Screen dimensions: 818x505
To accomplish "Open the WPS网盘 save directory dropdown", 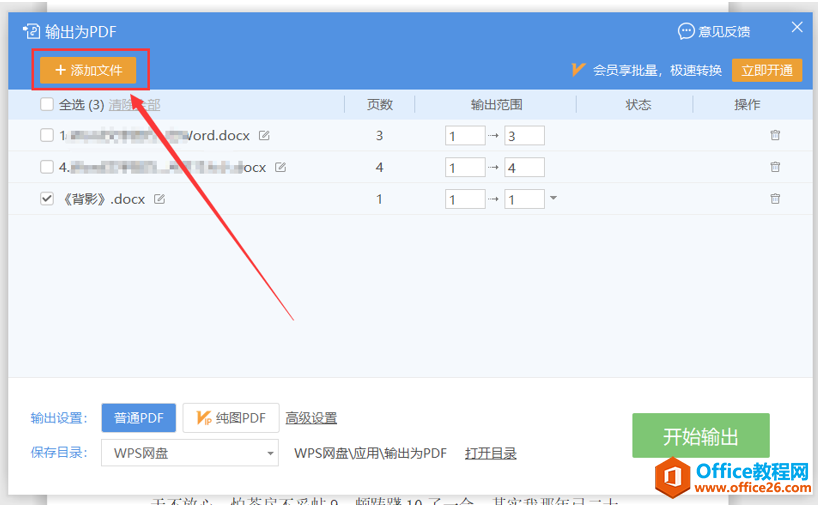I will point(190,453).
